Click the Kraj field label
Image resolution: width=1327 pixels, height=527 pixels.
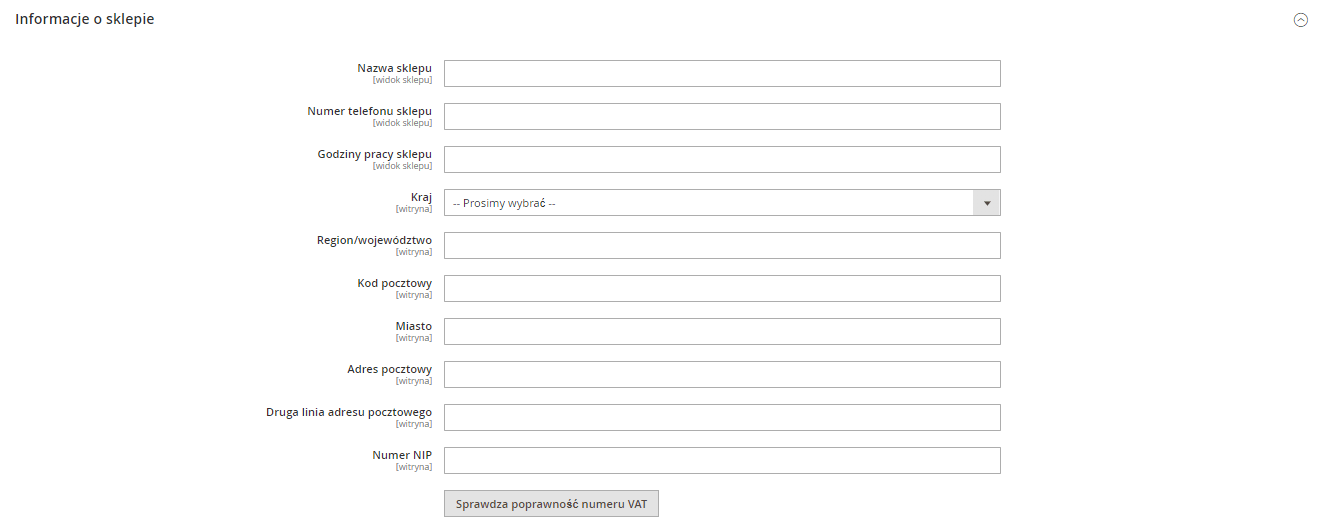point(421,197)
